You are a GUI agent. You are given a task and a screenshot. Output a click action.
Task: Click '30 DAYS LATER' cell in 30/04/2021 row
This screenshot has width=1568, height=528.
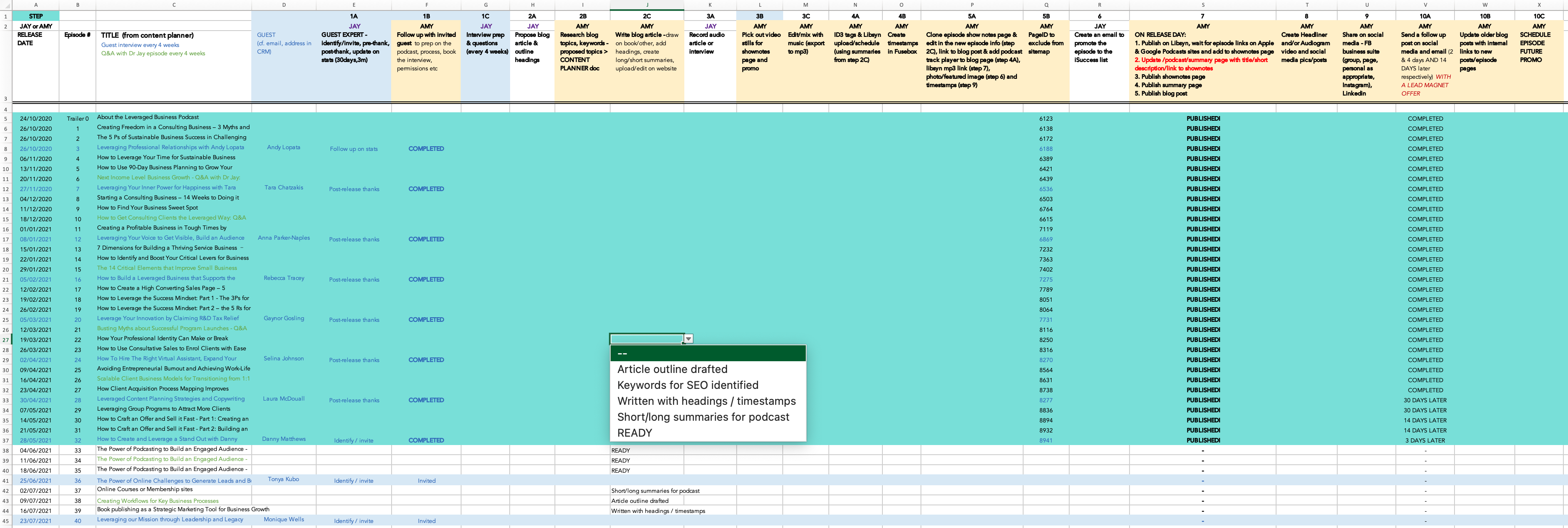(x=1425, y=400)
